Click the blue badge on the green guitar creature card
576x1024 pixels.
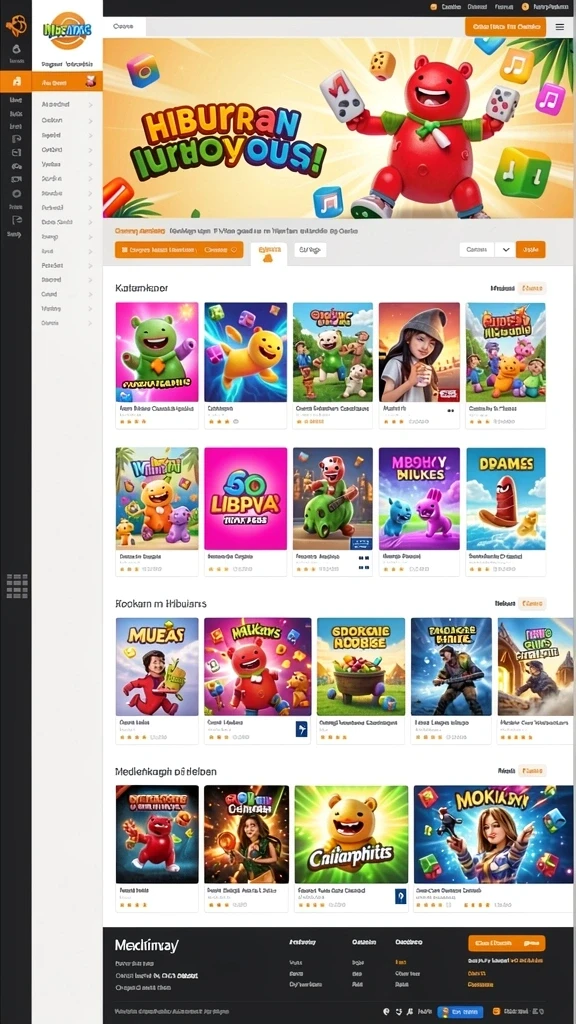tap(361, 543)
